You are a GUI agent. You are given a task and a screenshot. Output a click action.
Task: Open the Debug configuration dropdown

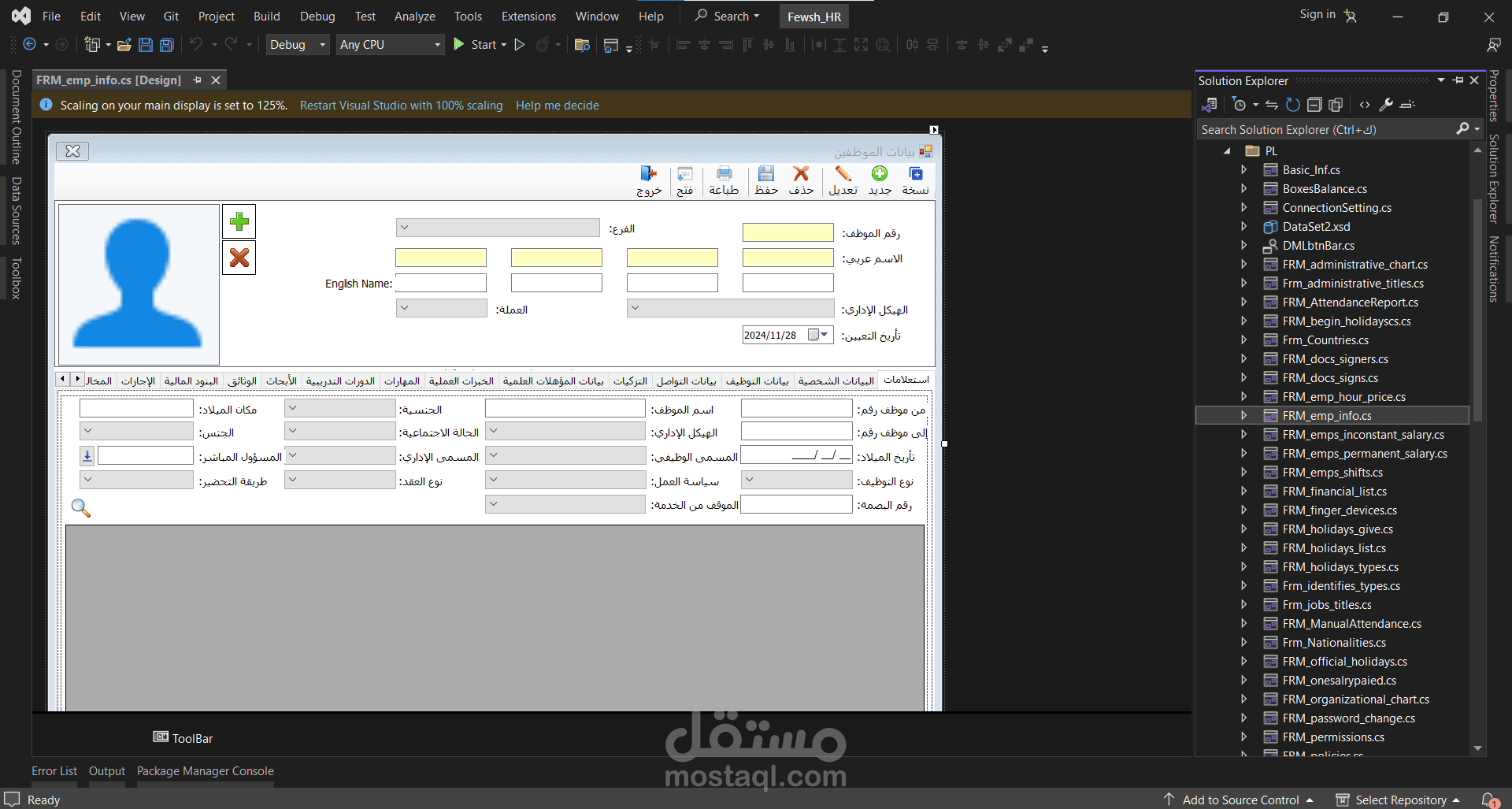[298, 45]
